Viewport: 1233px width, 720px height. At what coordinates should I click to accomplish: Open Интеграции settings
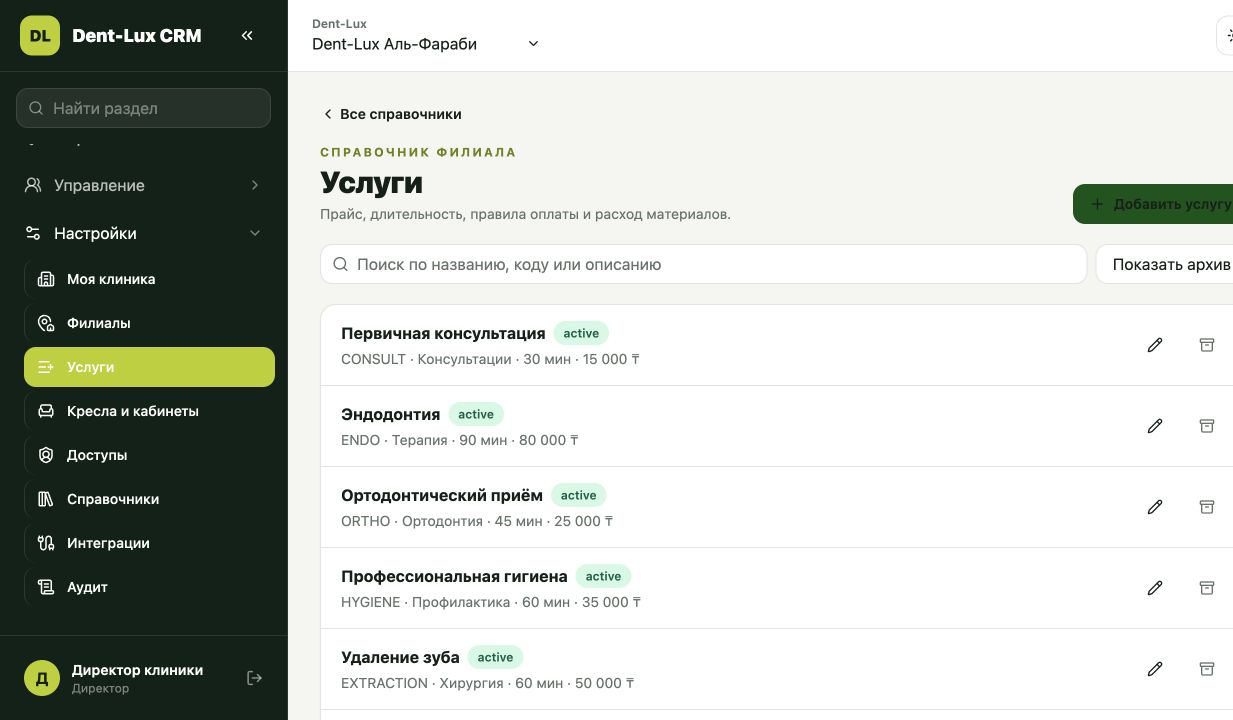pyautogui.click(x=149, y=543)
